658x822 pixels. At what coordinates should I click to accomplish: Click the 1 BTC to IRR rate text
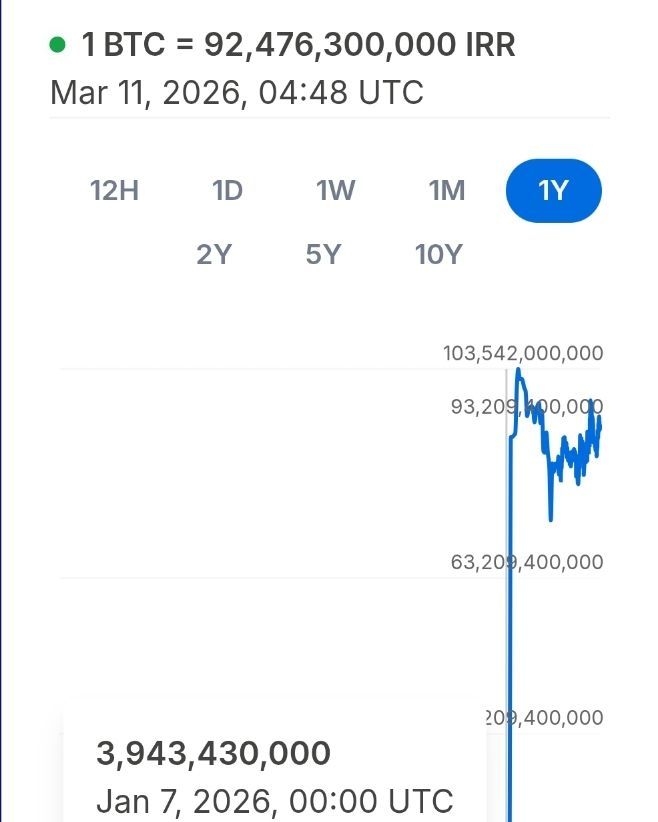coord(298,45)
